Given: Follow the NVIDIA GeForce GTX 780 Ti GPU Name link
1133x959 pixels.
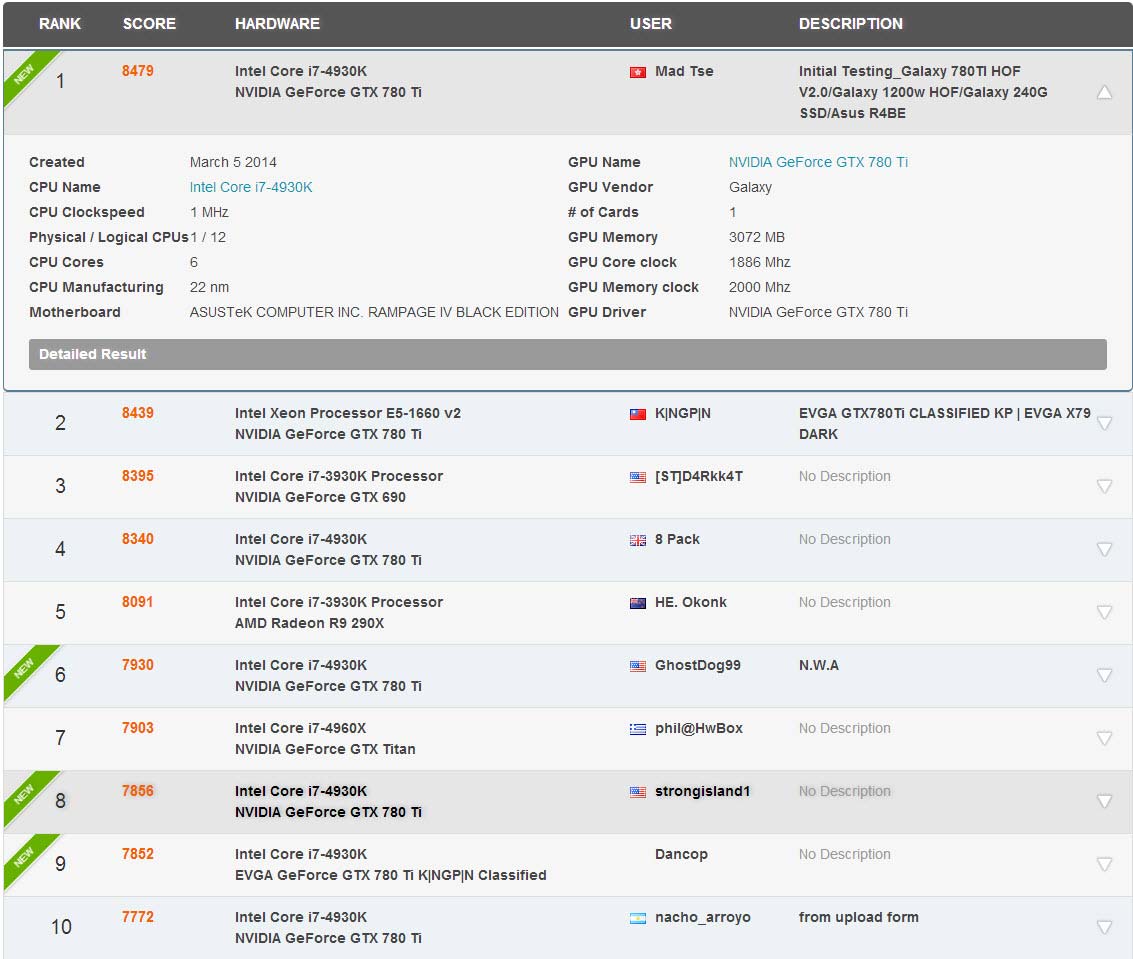Looking at the screenshot, I should (818, 162).
